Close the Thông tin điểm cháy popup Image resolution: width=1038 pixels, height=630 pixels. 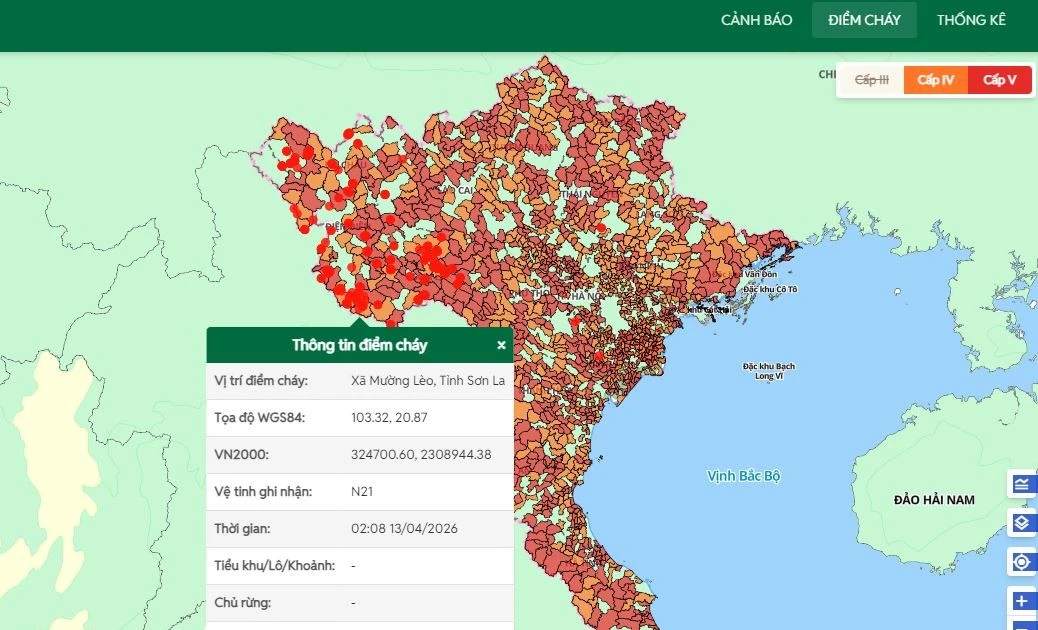click(501, 345)
